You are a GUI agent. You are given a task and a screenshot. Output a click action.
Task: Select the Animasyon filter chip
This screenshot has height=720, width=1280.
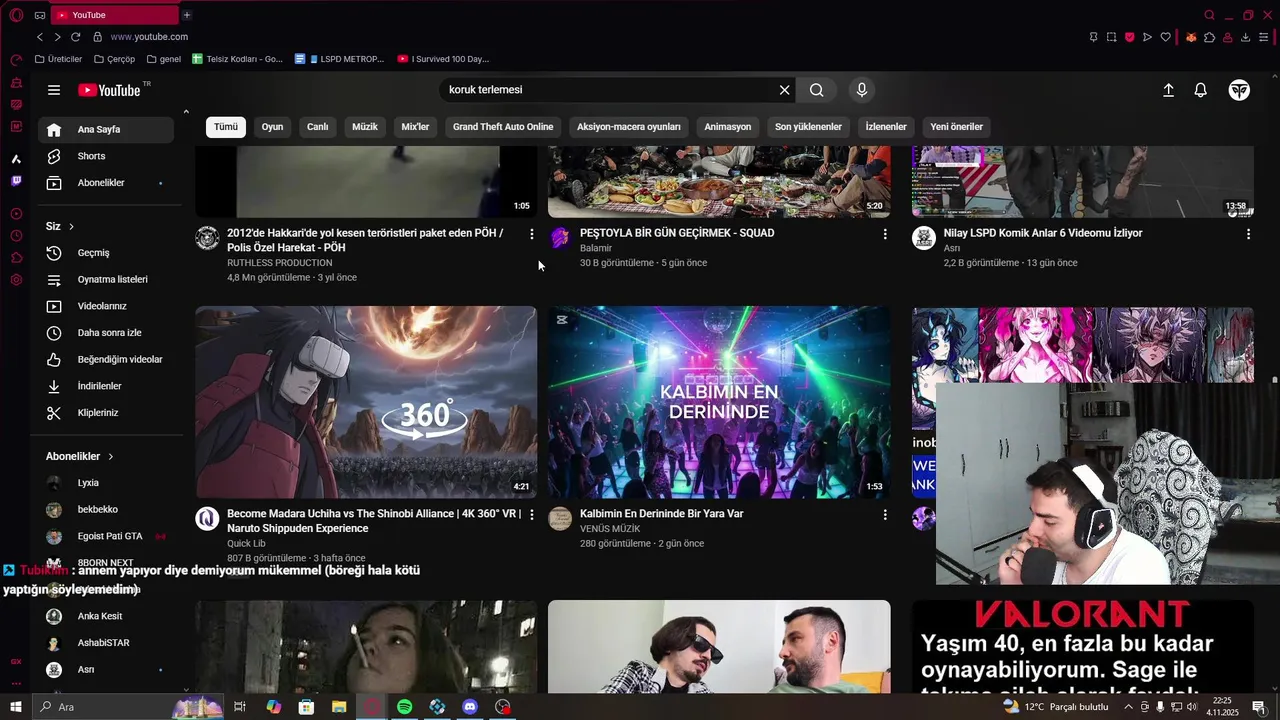click(728, 127)
